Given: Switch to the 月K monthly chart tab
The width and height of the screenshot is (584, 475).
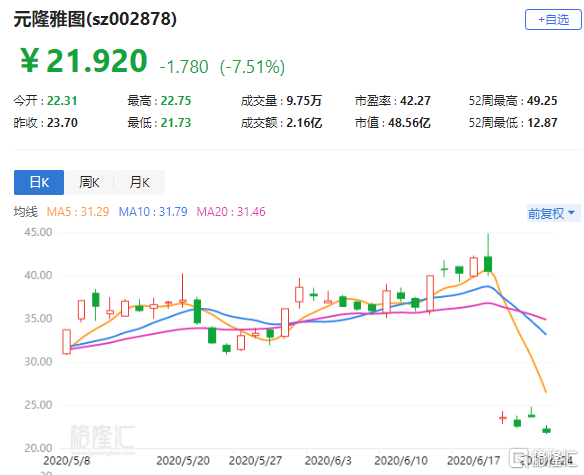Looking at the screenshot, I should point(139,183).
